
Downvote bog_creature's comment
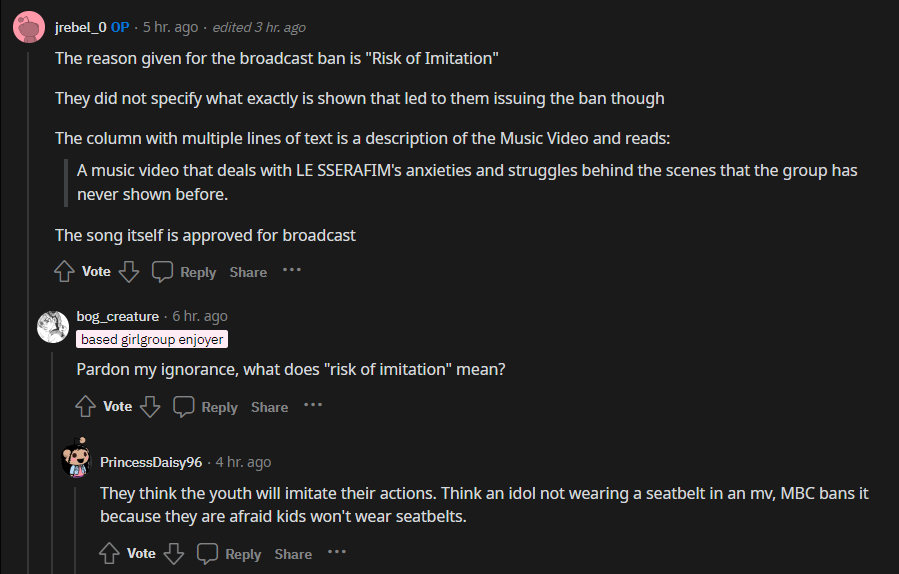[150, 406]
